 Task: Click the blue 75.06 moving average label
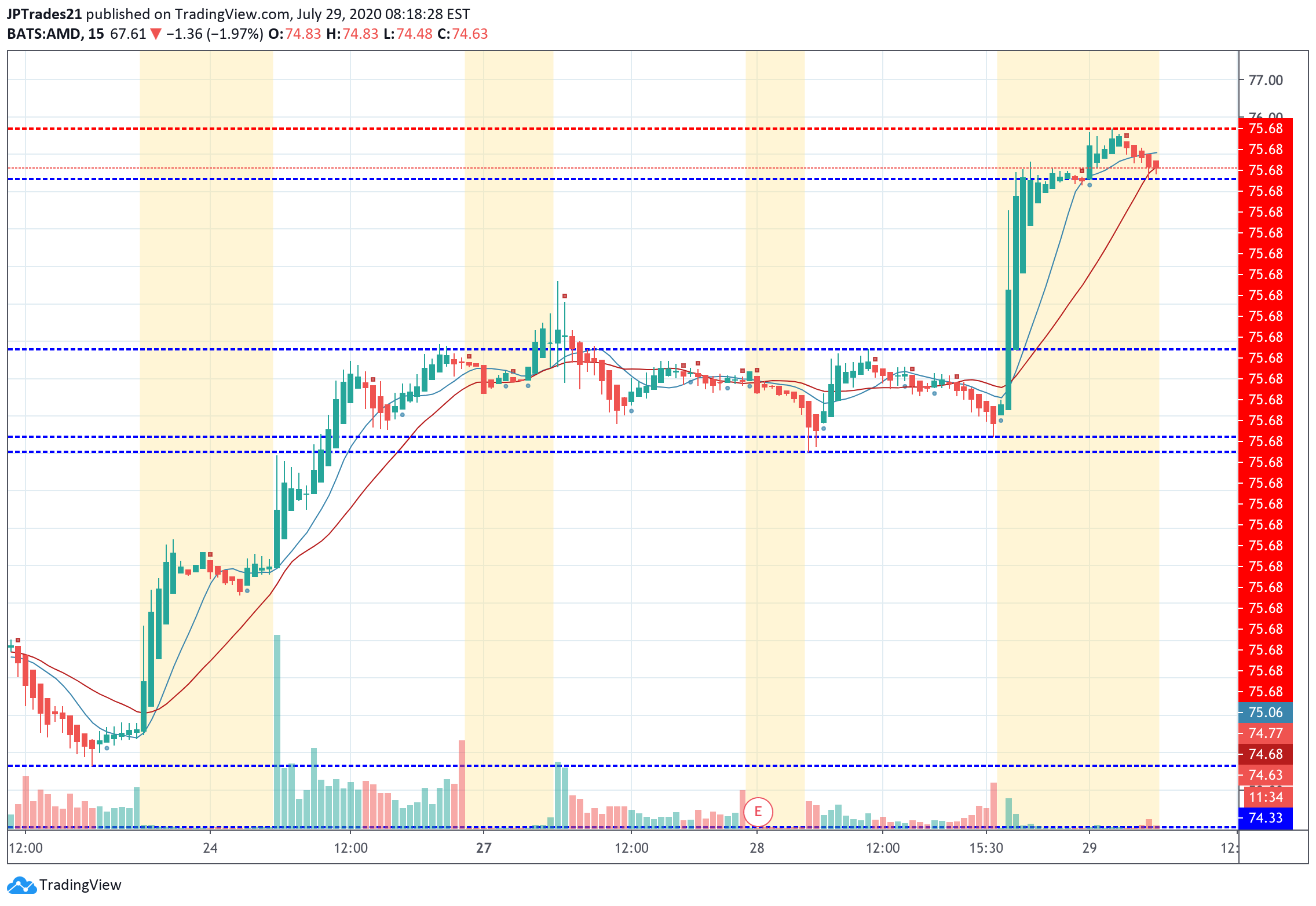tap(1265, 712)
